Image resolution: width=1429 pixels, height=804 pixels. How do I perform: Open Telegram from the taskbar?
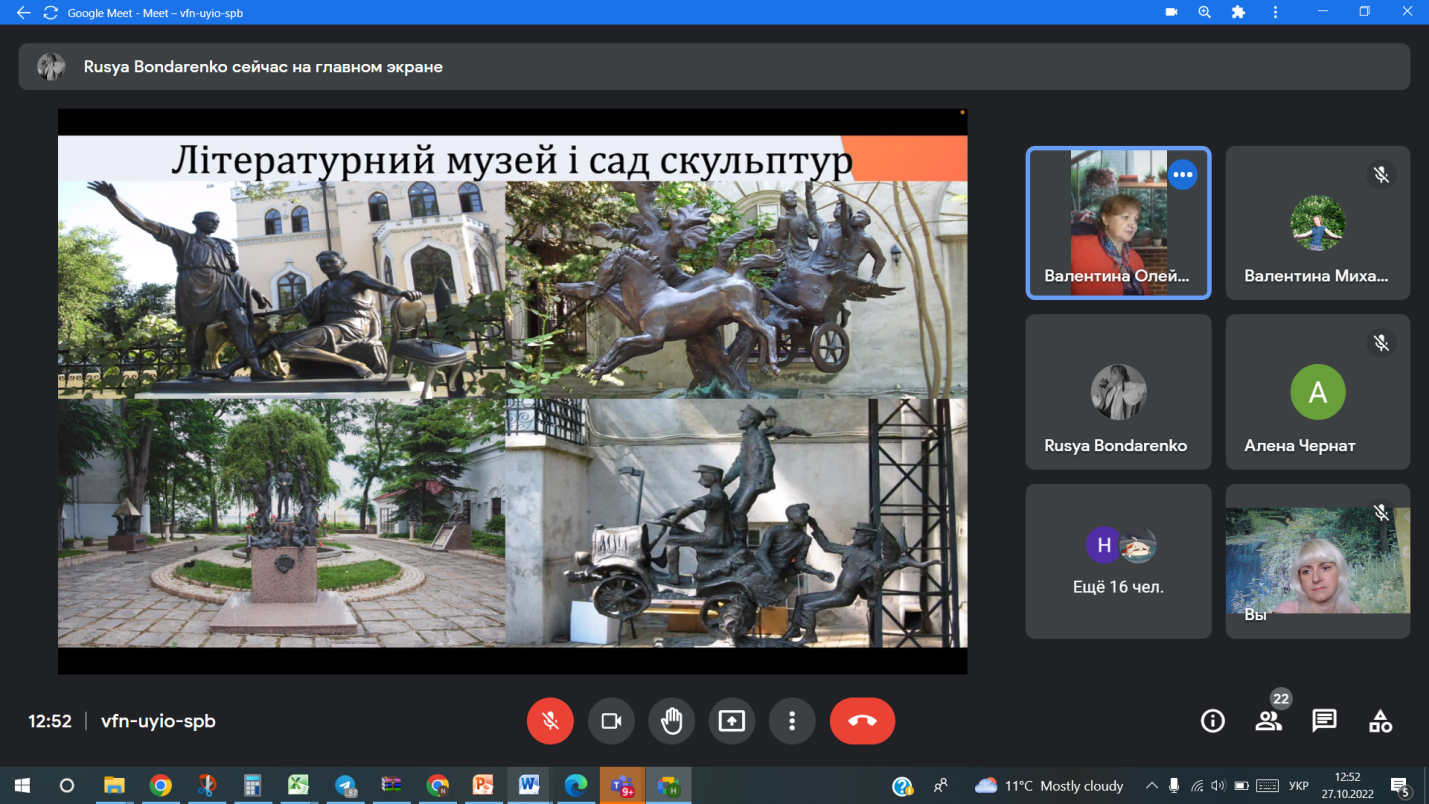tap(345, 786)
